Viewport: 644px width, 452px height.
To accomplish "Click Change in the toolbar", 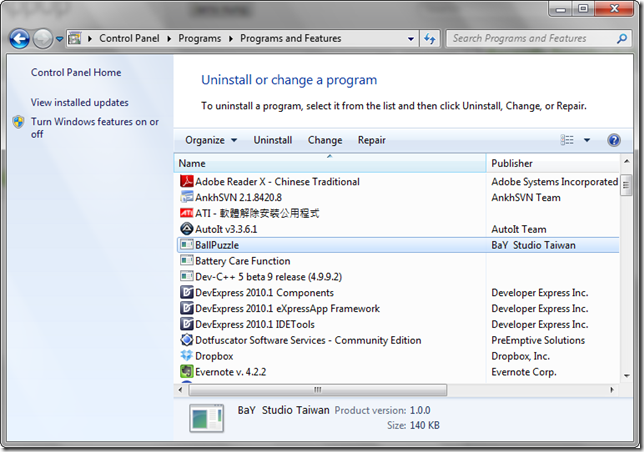I will pyautogui.click(x=325, y=140).
